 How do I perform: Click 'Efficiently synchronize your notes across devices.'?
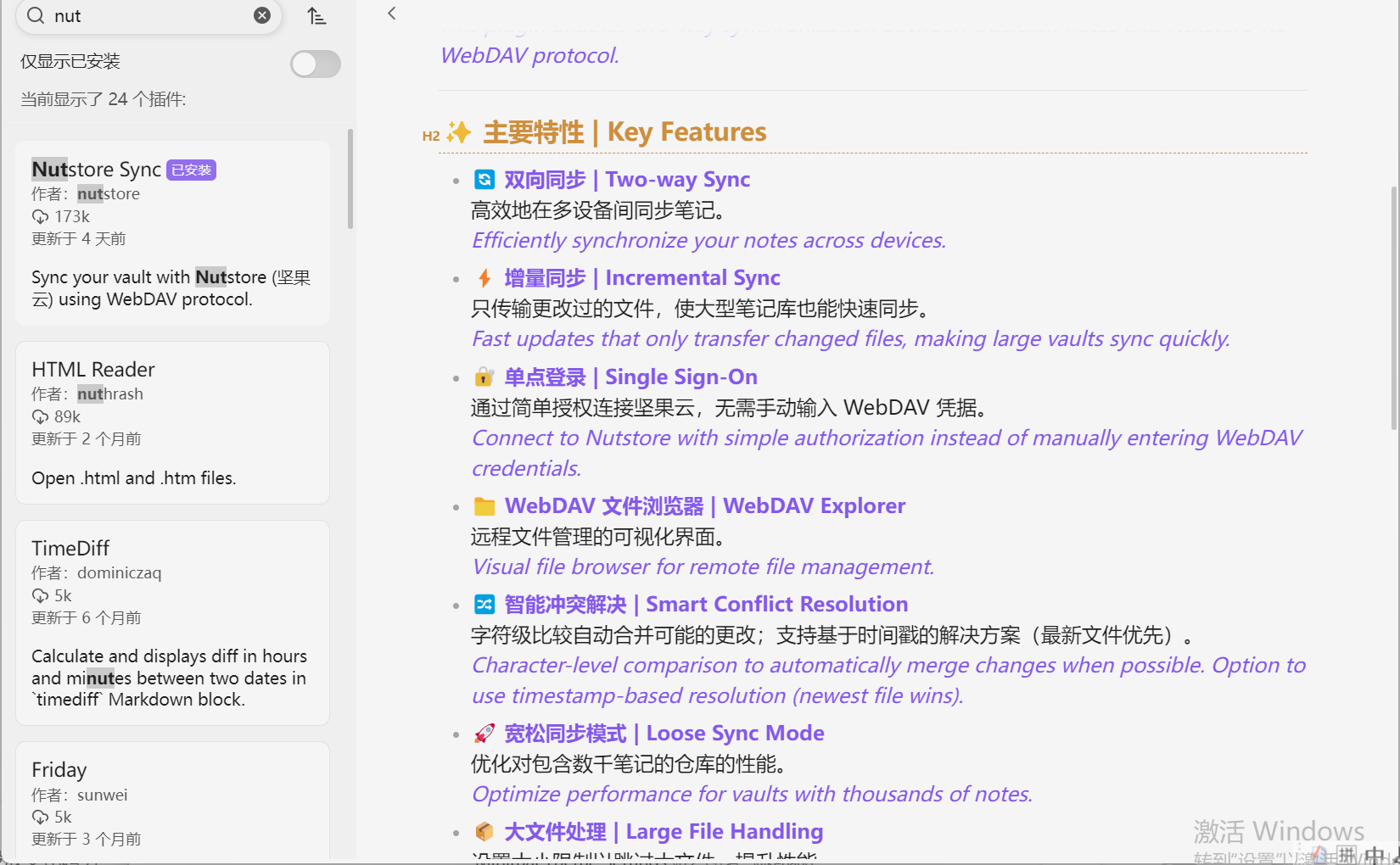click(x=708, y=241)
